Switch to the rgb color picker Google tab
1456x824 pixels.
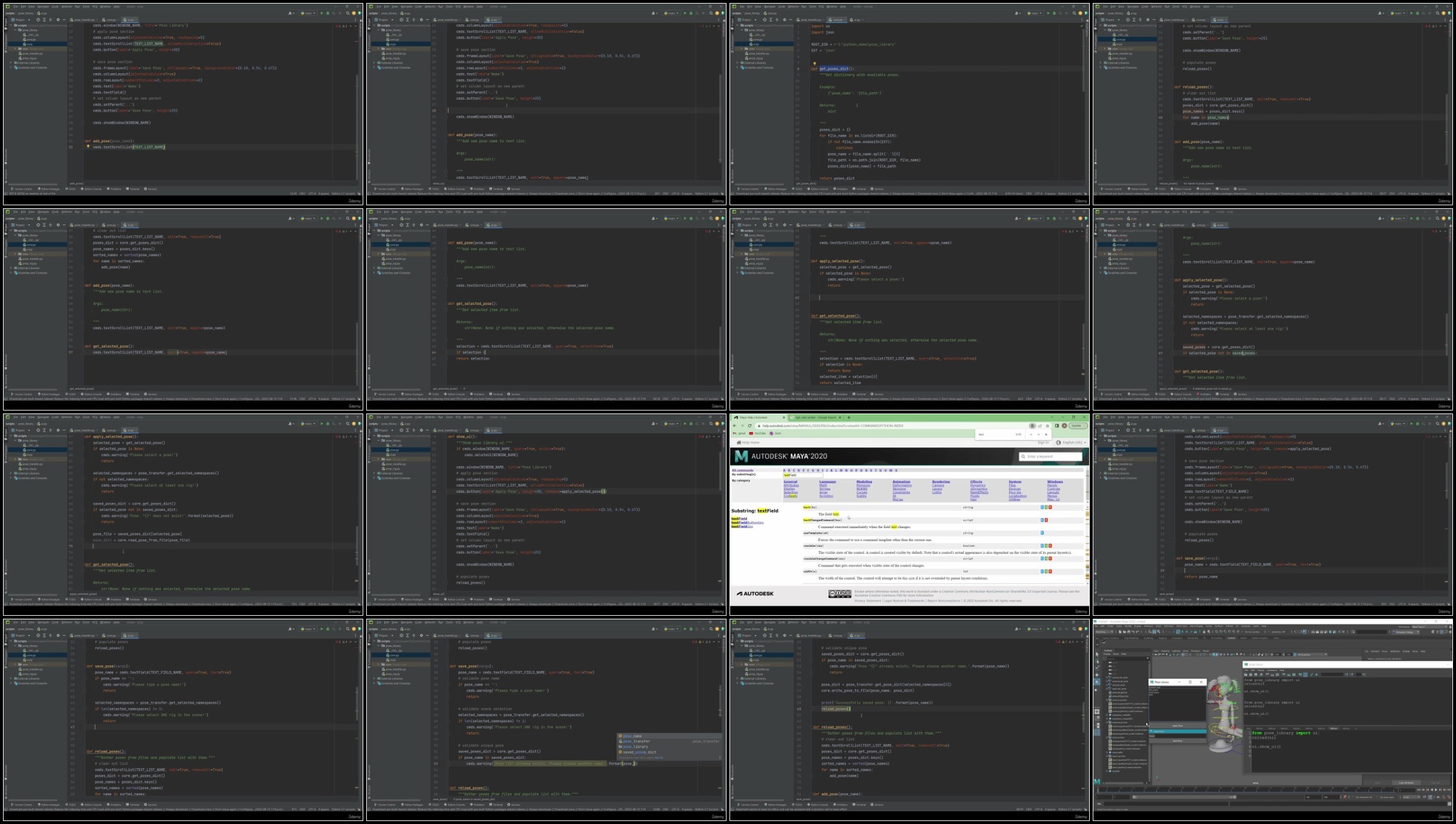[815, 417]
